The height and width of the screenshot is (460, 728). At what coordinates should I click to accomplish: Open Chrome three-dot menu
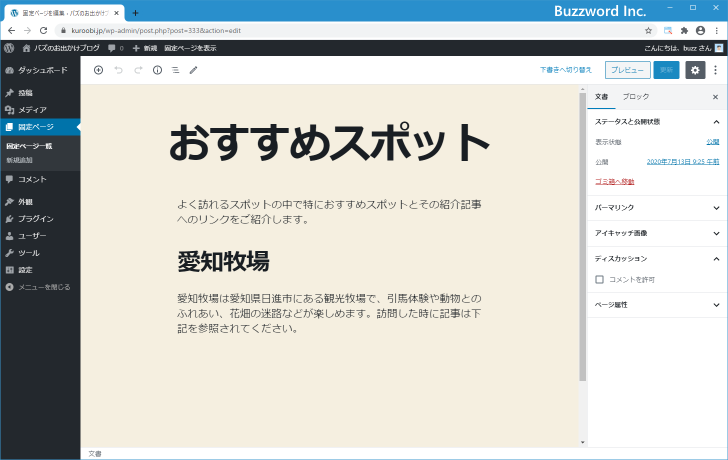click(717, 31)
